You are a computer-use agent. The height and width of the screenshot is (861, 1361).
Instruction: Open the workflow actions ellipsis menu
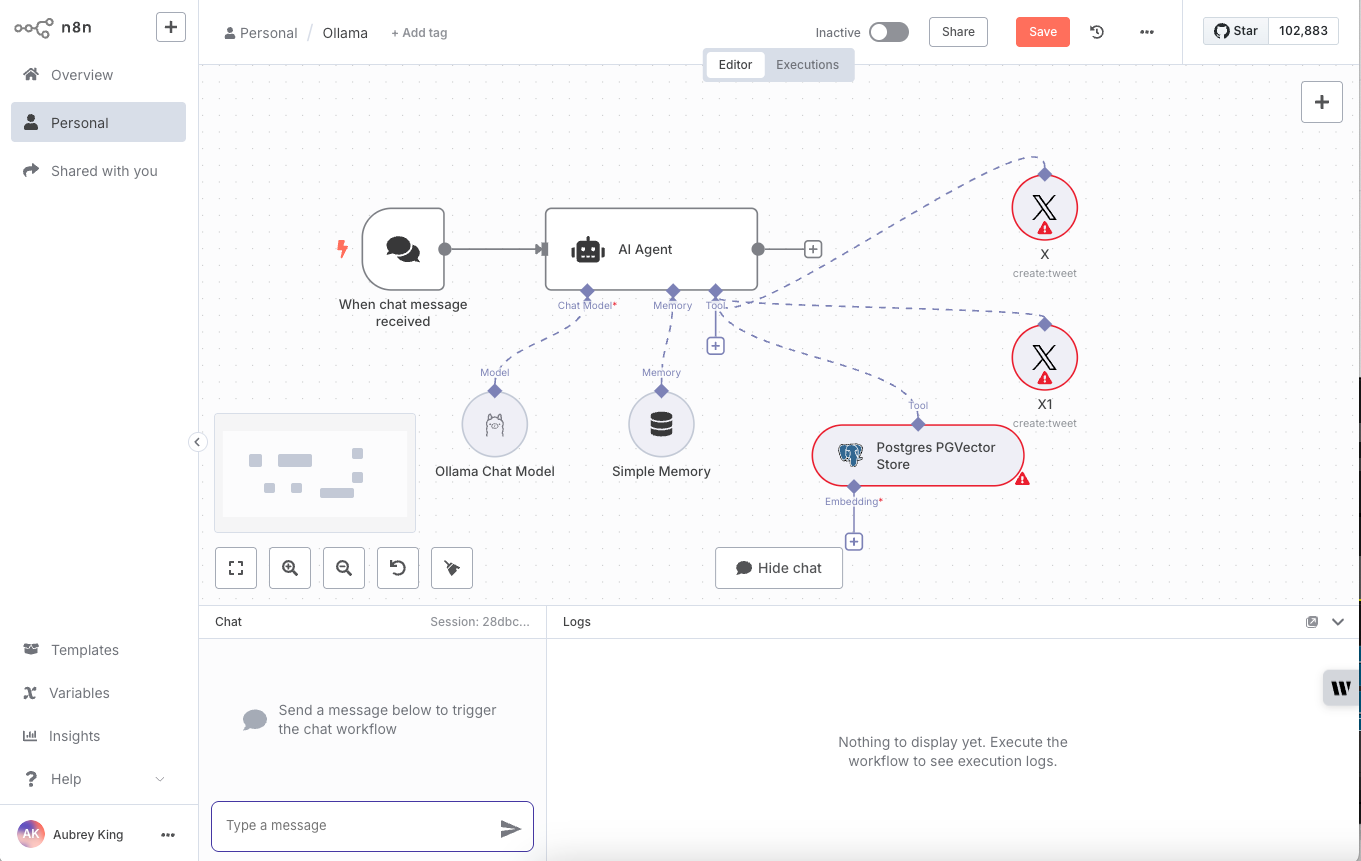tap(1147, 32)
